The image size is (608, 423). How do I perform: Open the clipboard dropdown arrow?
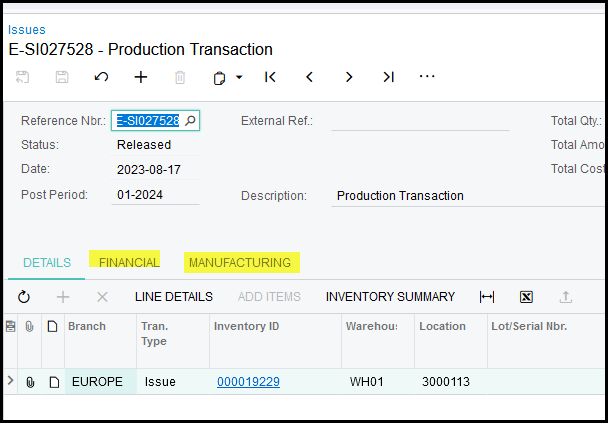(x=240, y=78)
